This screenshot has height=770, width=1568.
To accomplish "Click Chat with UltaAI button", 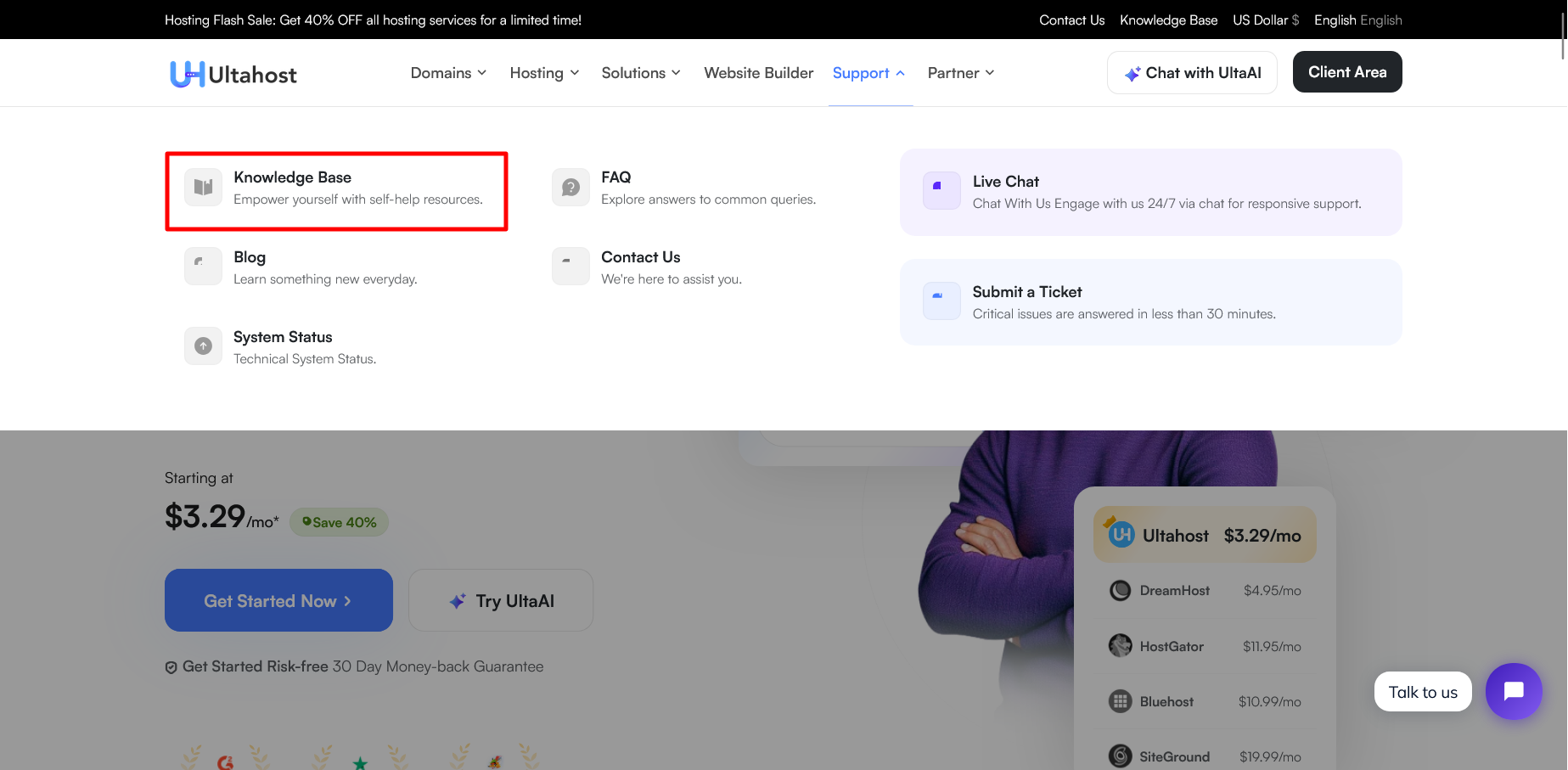I will (1192, 73).
